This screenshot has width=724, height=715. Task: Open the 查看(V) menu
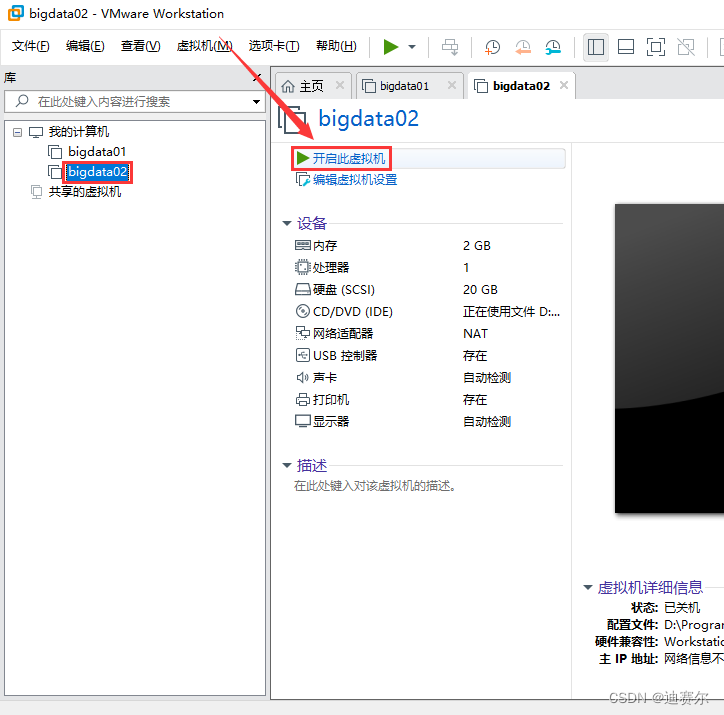tap(140, 46)
